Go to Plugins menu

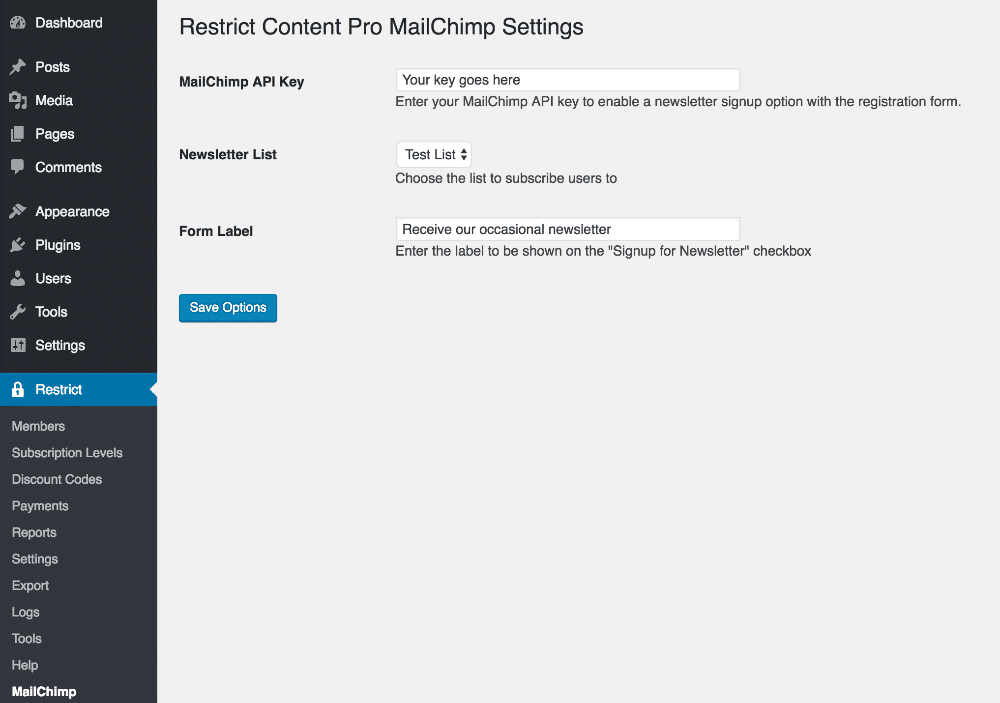[x=57, y=245]
